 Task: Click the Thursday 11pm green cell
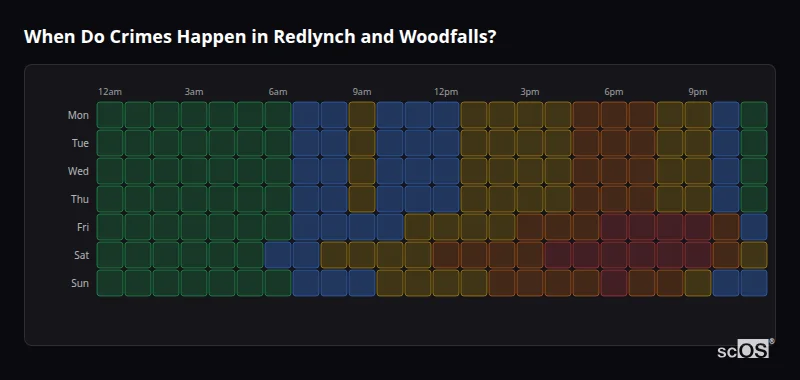tap(754, 199)
